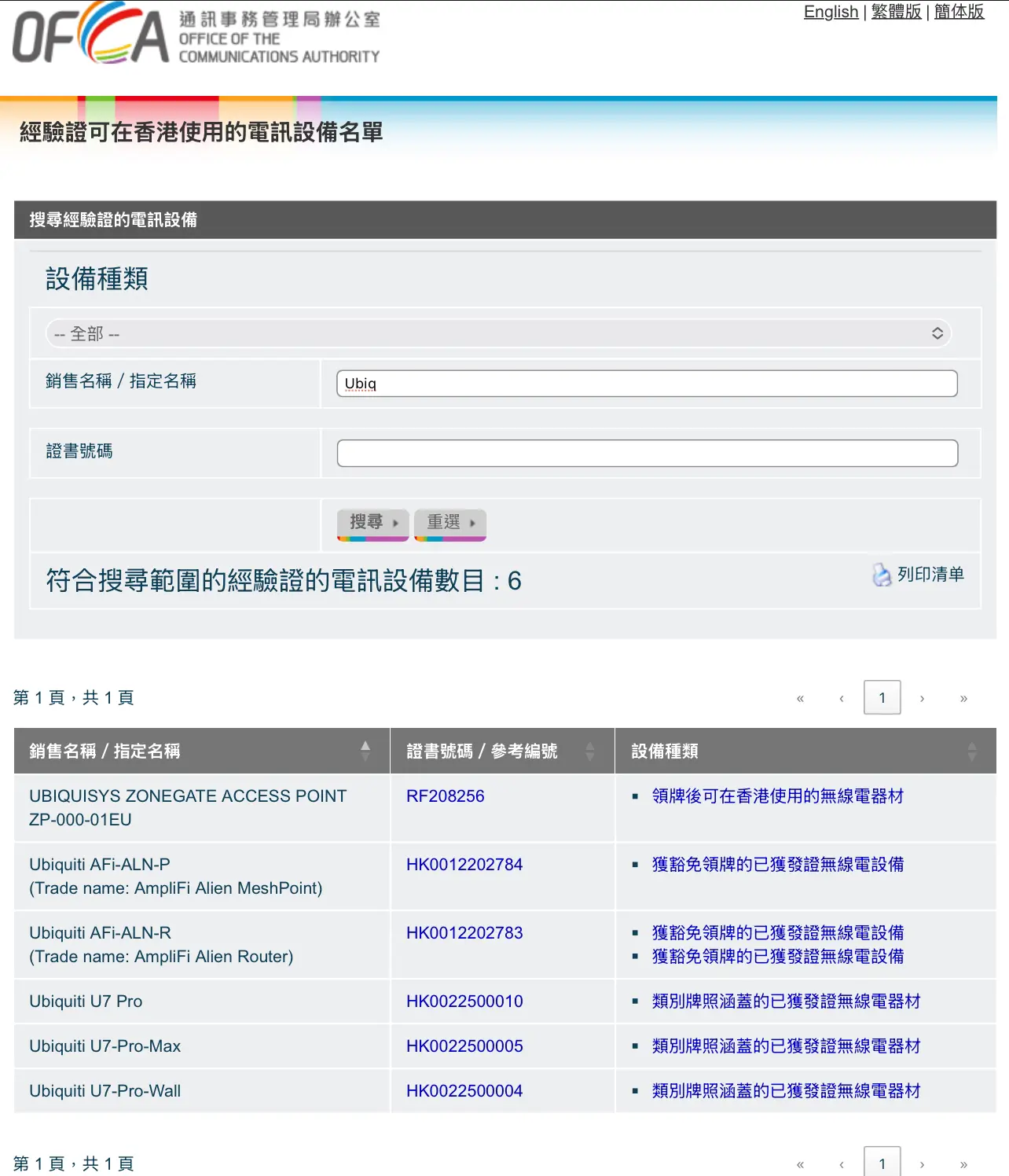1009x1176 pixels.
Task: Click the OFCA logo
Action: pos(196,32)
